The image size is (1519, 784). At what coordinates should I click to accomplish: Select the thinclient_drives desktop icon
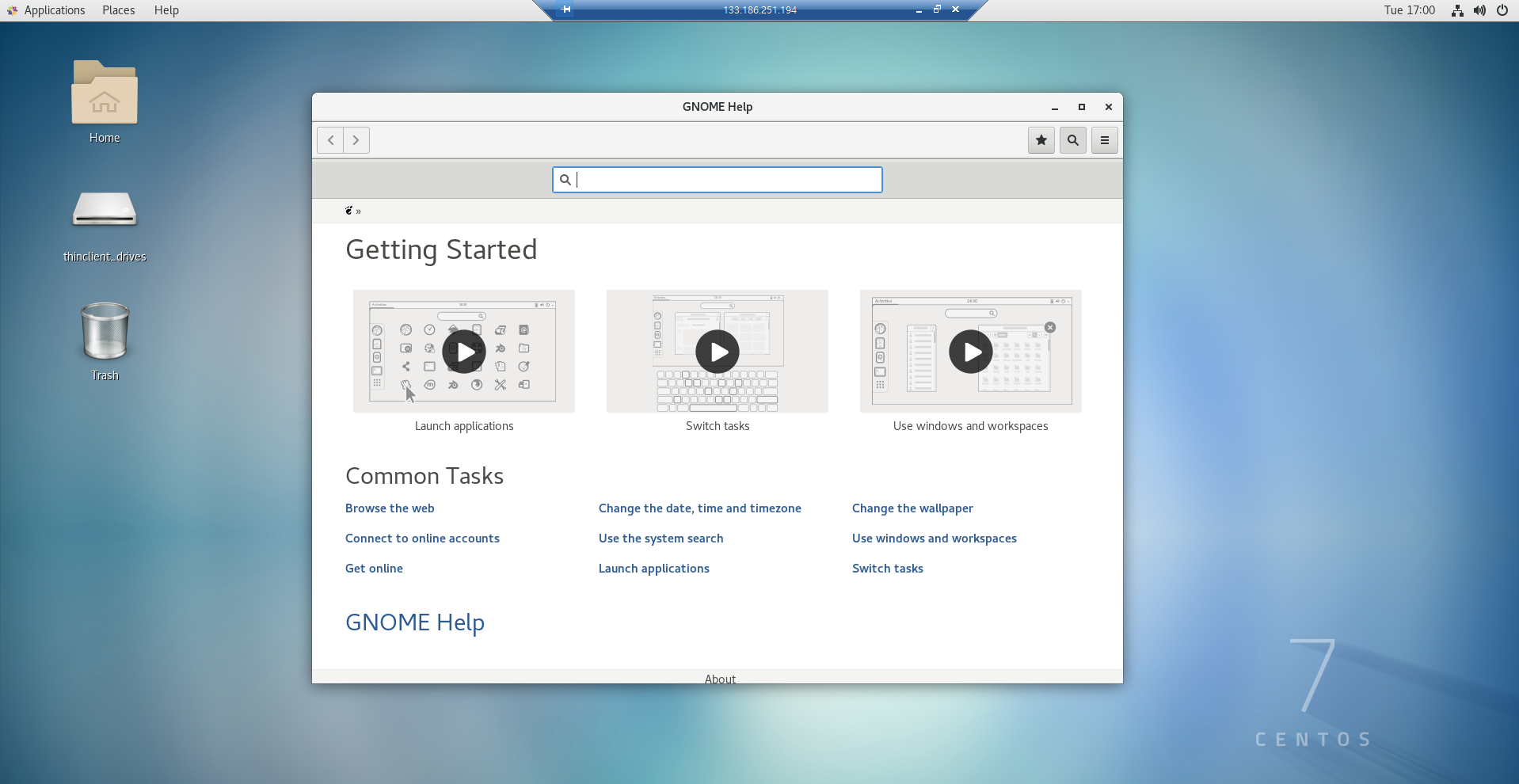click(x=105, y=225)
